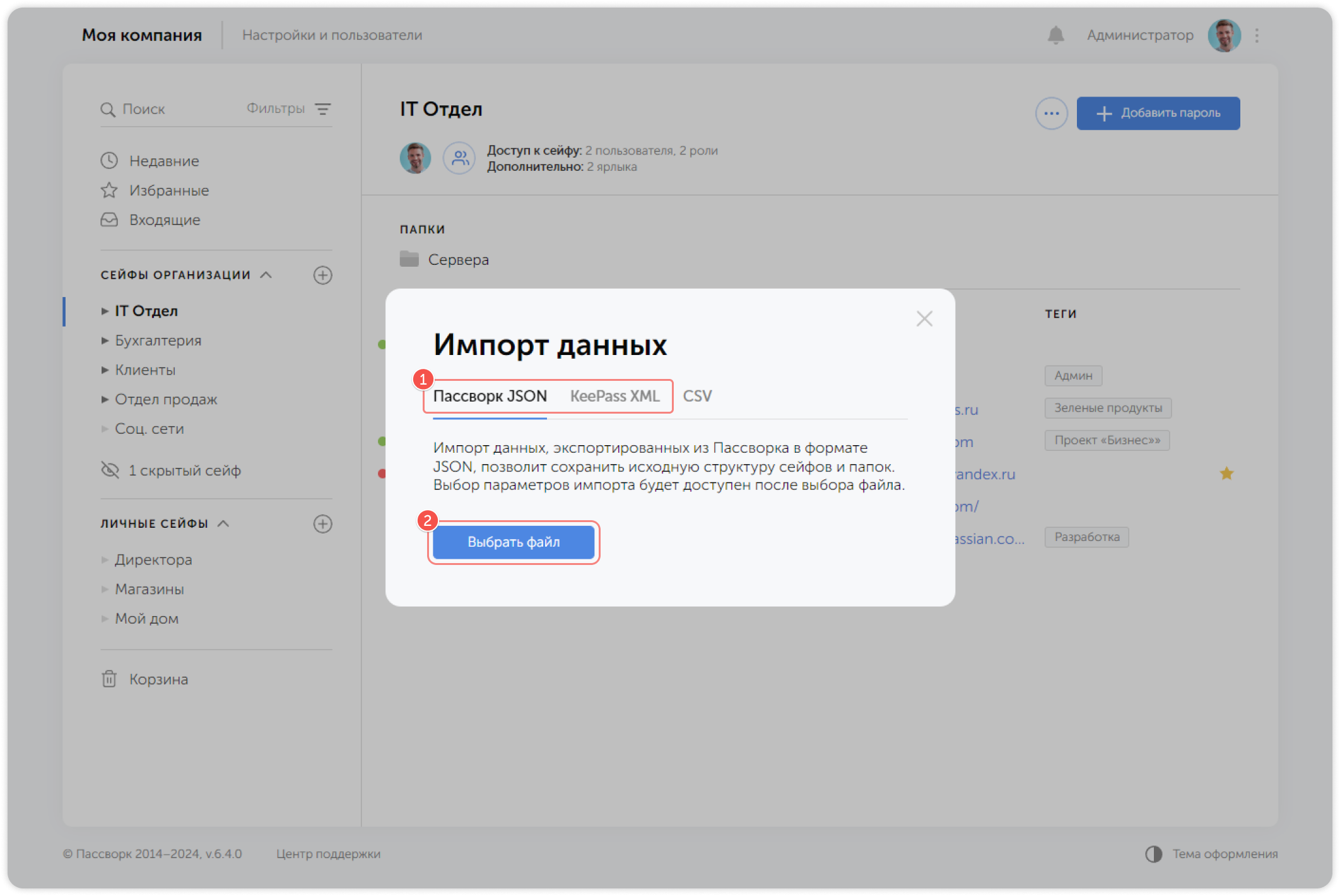This screenshot has height=896, width=1340.
Task: Click the filters icon next to Поиск
Action: click(324, 108)
